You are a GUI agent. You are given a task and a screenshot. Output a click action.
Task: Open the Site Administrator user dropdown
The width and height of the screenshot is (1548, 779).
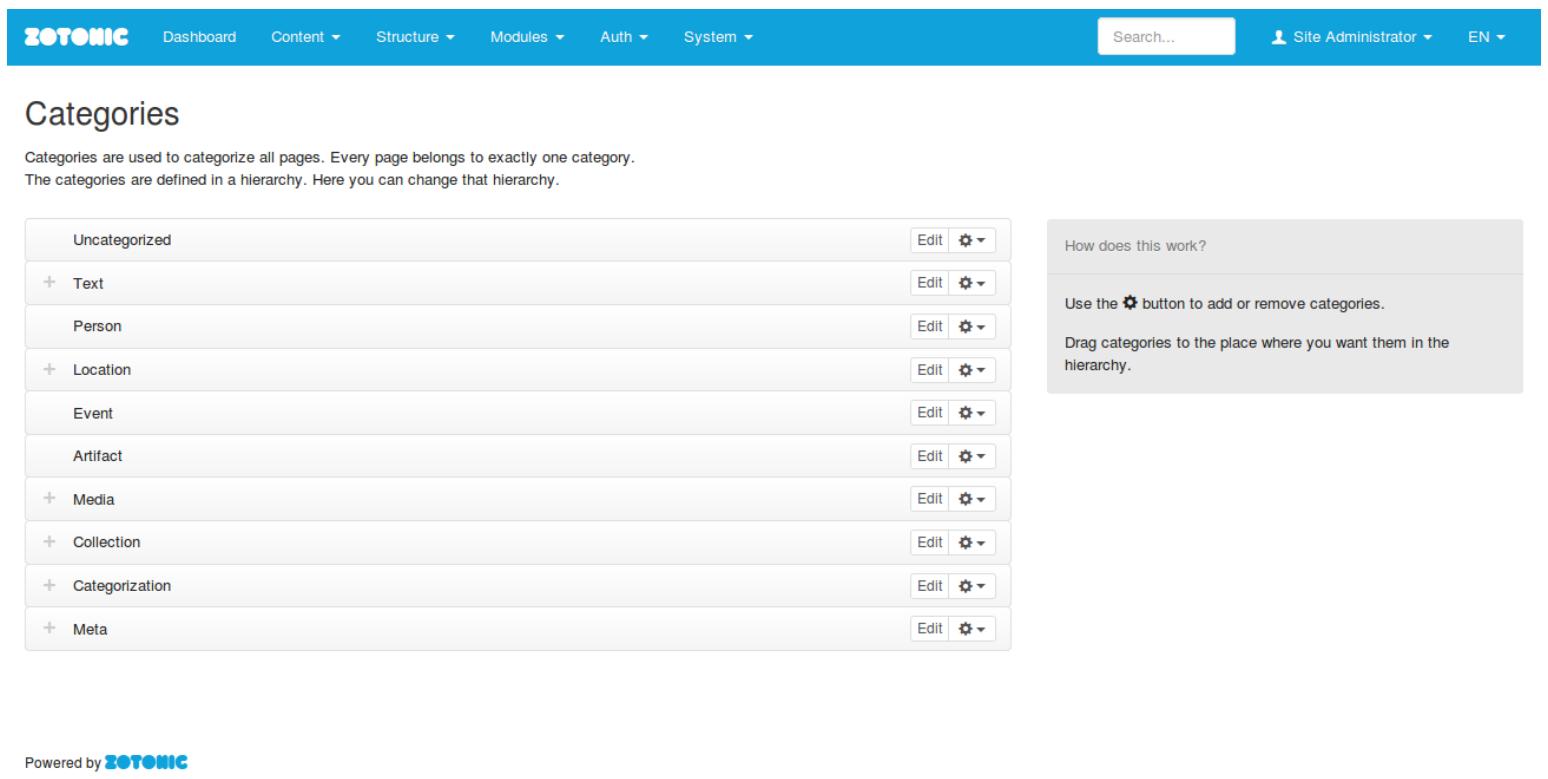click(1352, 37)
